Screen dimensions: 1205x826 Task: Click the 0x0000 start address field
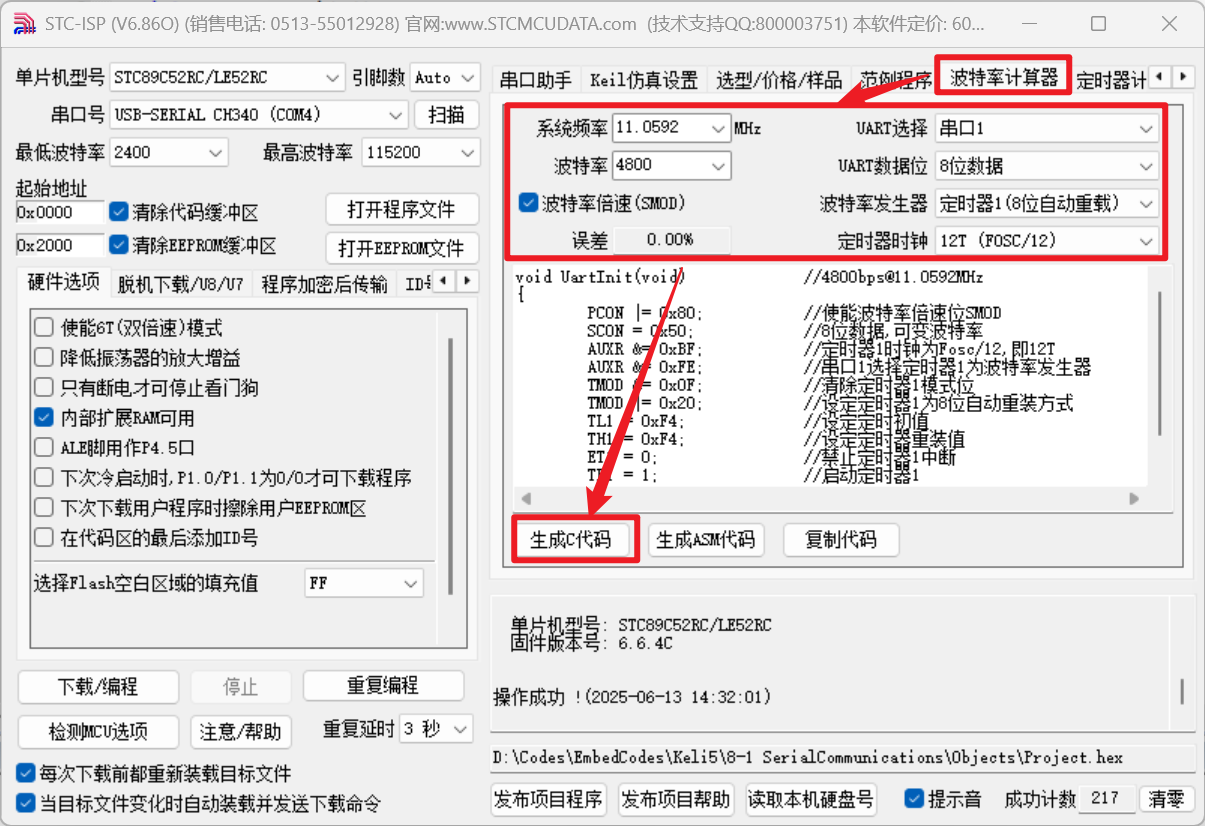point(59,212)
